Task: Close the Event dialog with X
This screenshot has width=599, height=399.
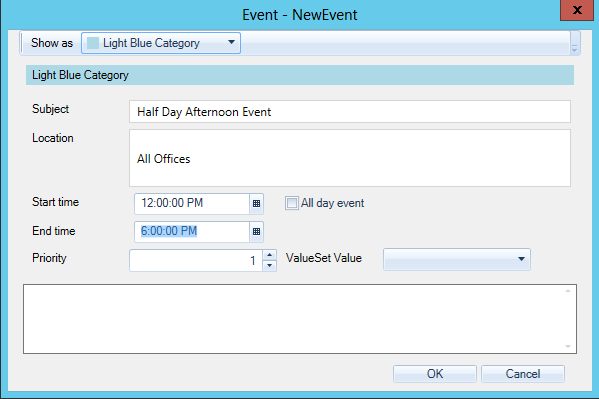Action: tap(577, 10)
